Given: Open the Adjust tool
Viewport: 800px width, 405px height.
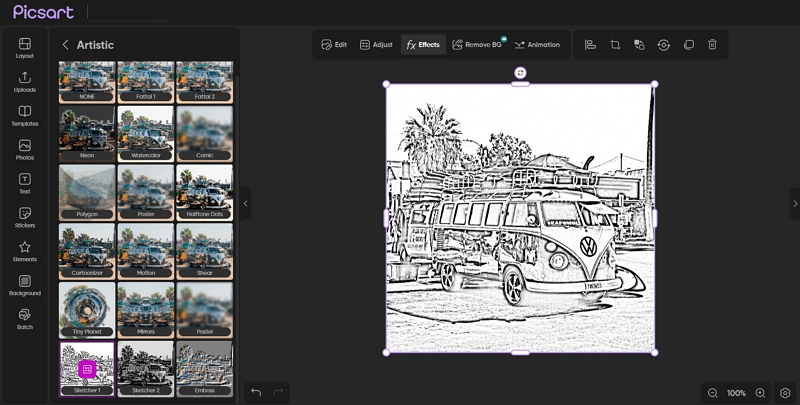Looking at the screenshot, I should 377,45.
